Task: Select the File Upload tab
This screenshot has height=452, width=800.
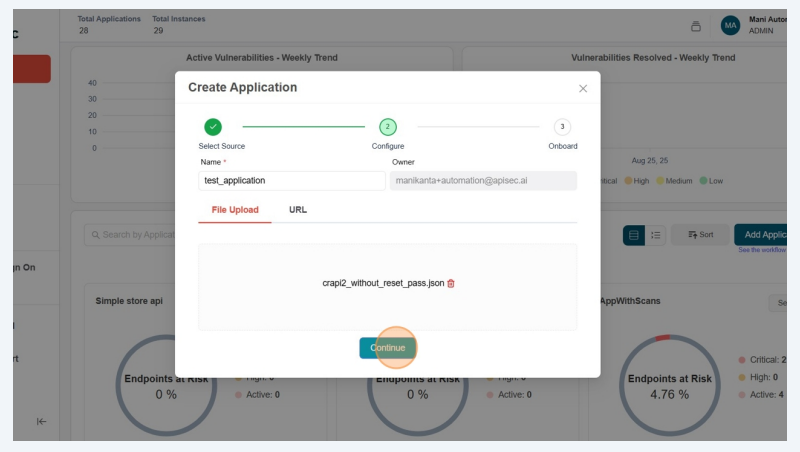Action: click(x=235, y=210)
